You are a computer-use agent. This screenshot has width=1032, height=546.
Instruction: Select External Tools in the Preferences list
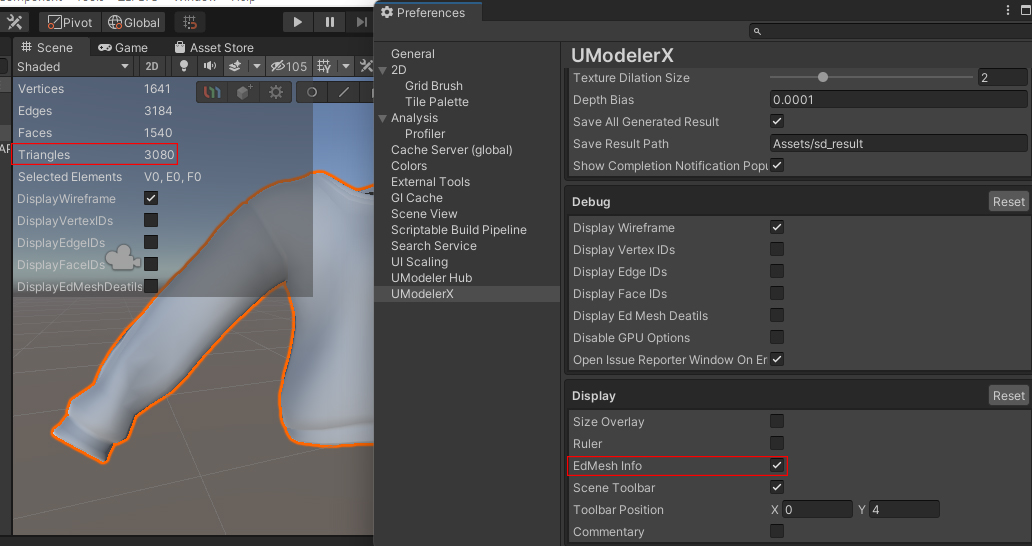tap(430, 182)
